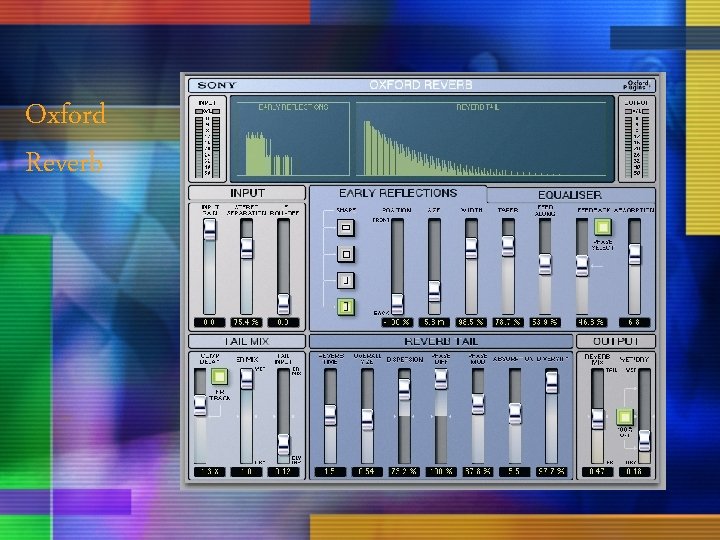Select the square room shape button
The width and height of the screenshot is (720, 540).
pyautogui.click(x=346, y=254)
